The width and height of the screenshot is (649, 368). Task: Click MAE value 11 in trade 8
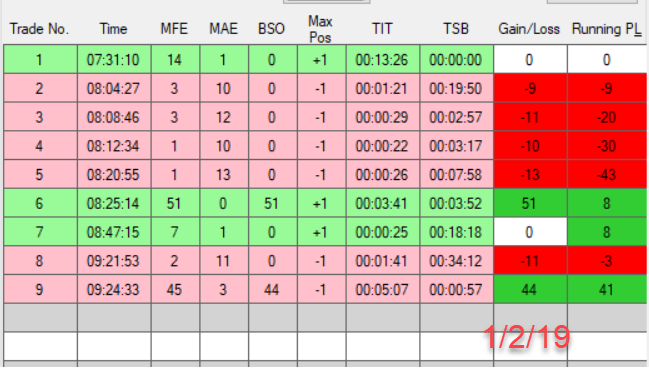coord(224,261)
